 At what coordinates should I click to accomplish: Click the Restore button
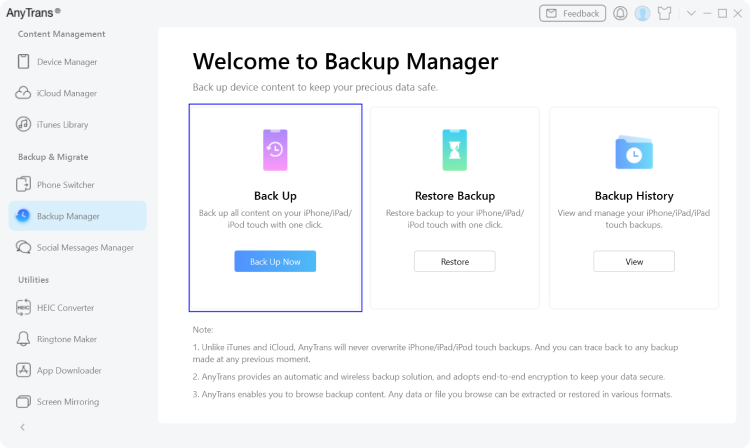tap(455, 261)
